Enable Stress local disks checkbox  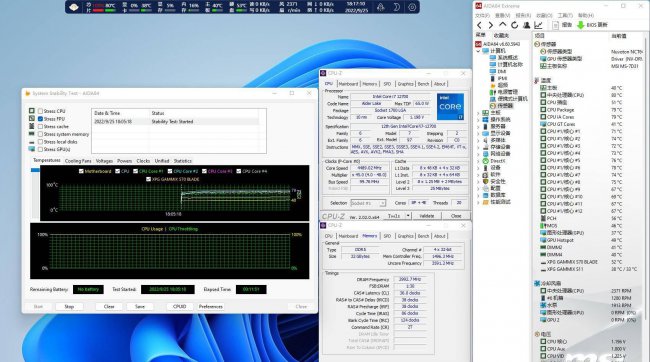(40, 142)
